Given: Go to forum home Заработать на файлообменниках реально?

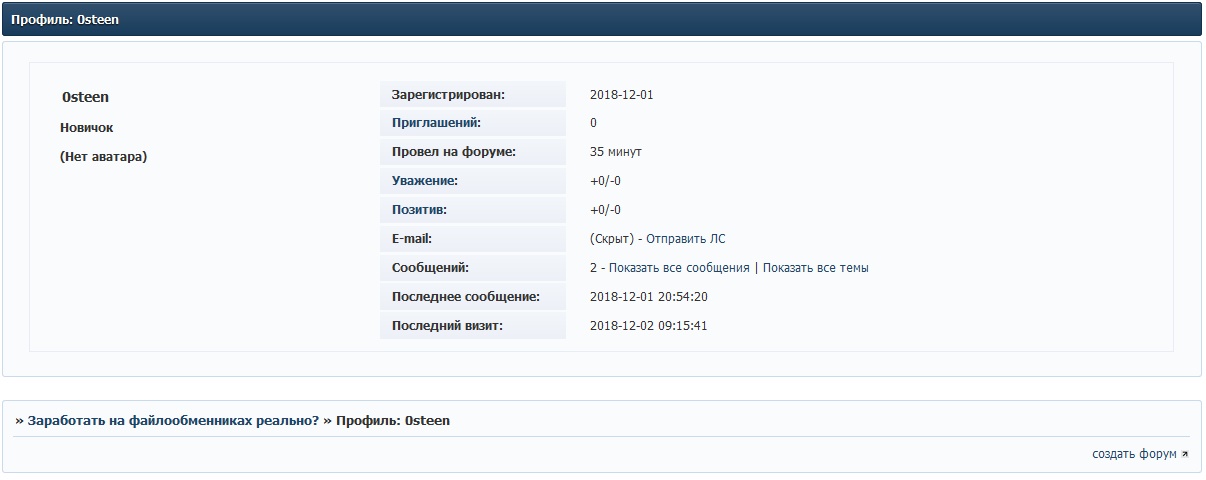Looking at the screenshot, I should tap(173, 421).
